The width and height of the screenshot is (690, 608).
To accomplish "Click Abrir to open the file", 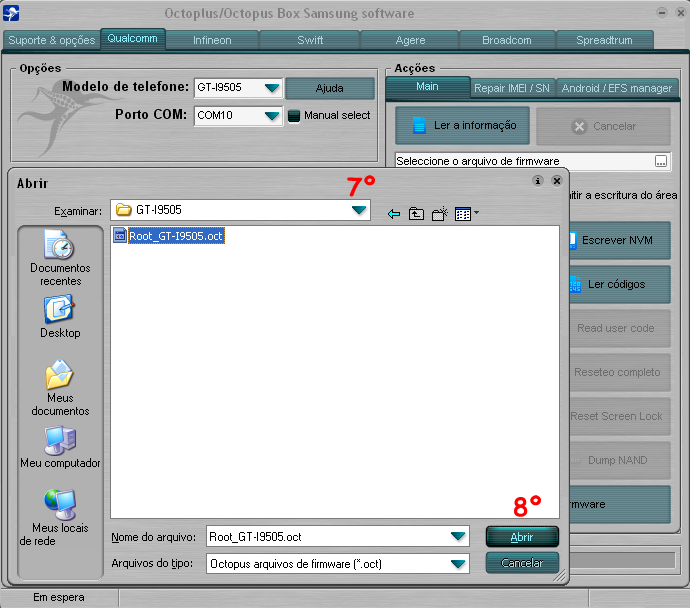I will click(522, 537).
